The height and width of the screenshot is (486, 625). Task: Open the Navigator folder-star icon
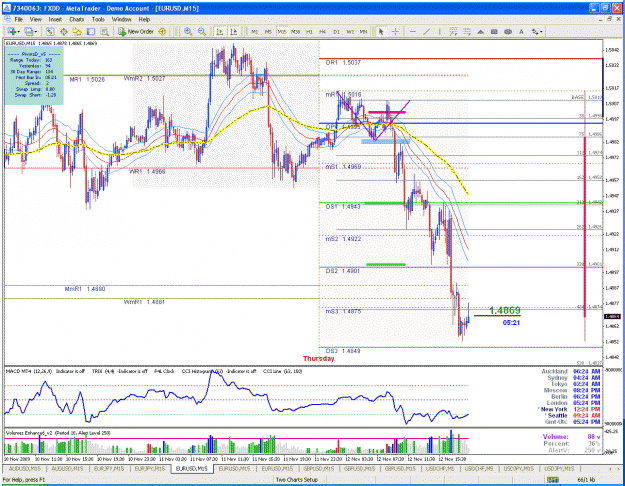(77, 31)
